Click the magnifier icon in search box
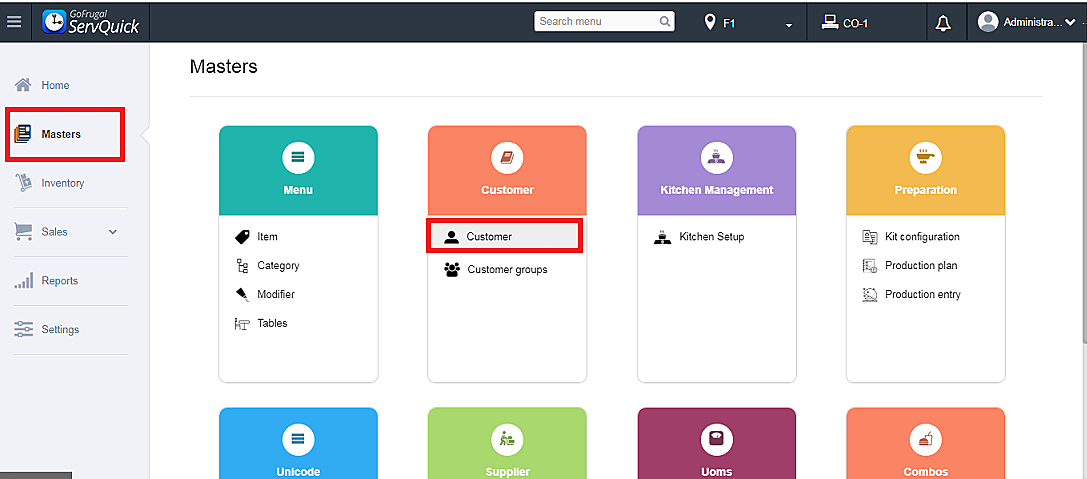 [664, 21]
